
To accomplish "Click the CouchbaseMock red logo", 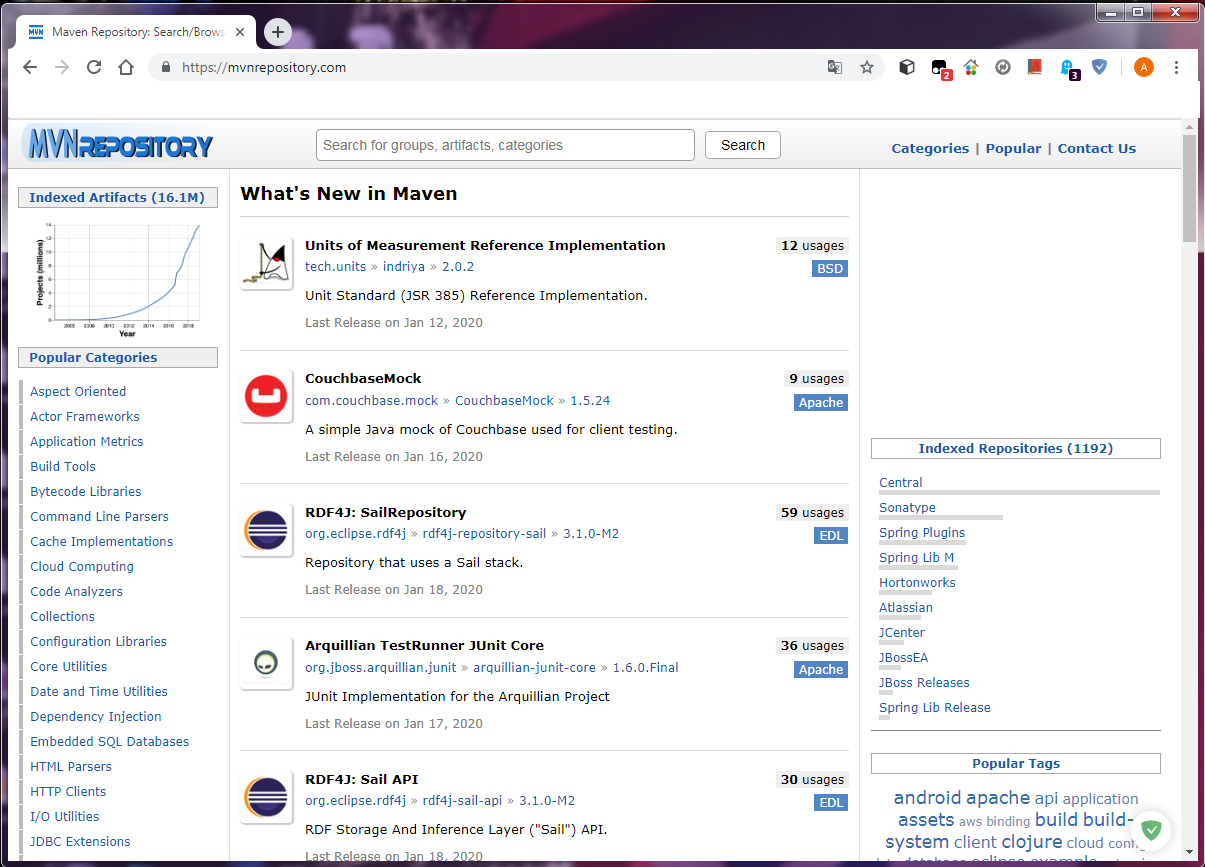I will pyautogui.click(x=266, y=397).
